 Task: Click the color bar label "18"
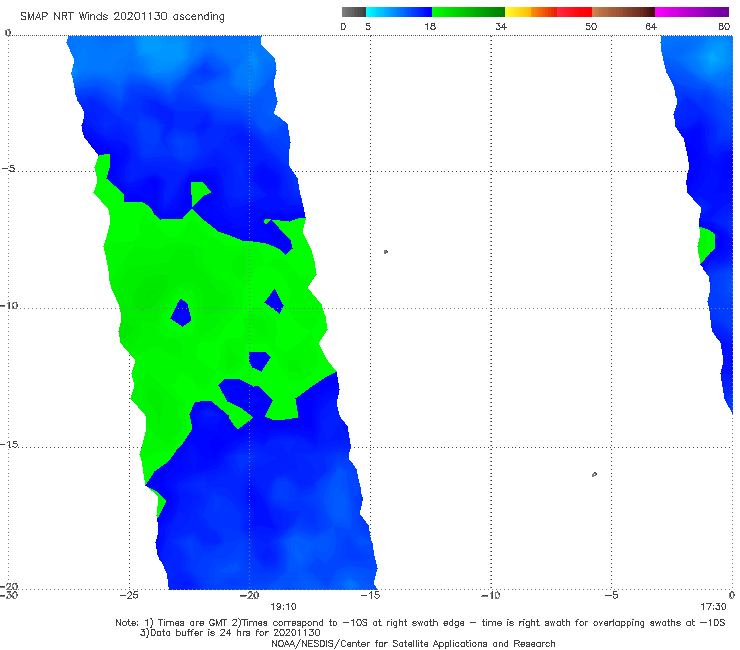click(430, 26)
